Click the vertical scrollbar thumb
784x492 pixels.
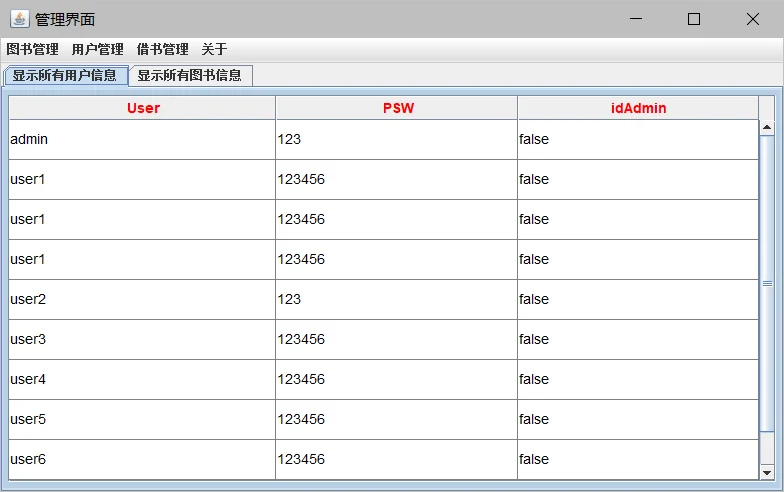tap(767, 284)
